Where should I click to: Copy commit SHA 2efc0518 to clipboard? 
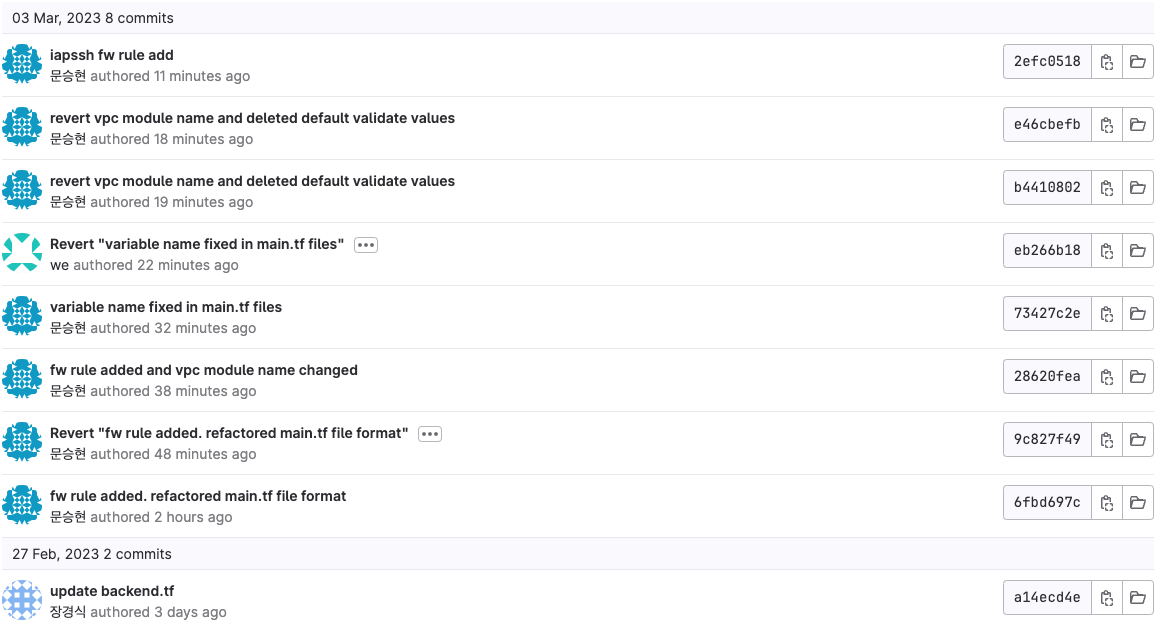[x=1107, y=61]
